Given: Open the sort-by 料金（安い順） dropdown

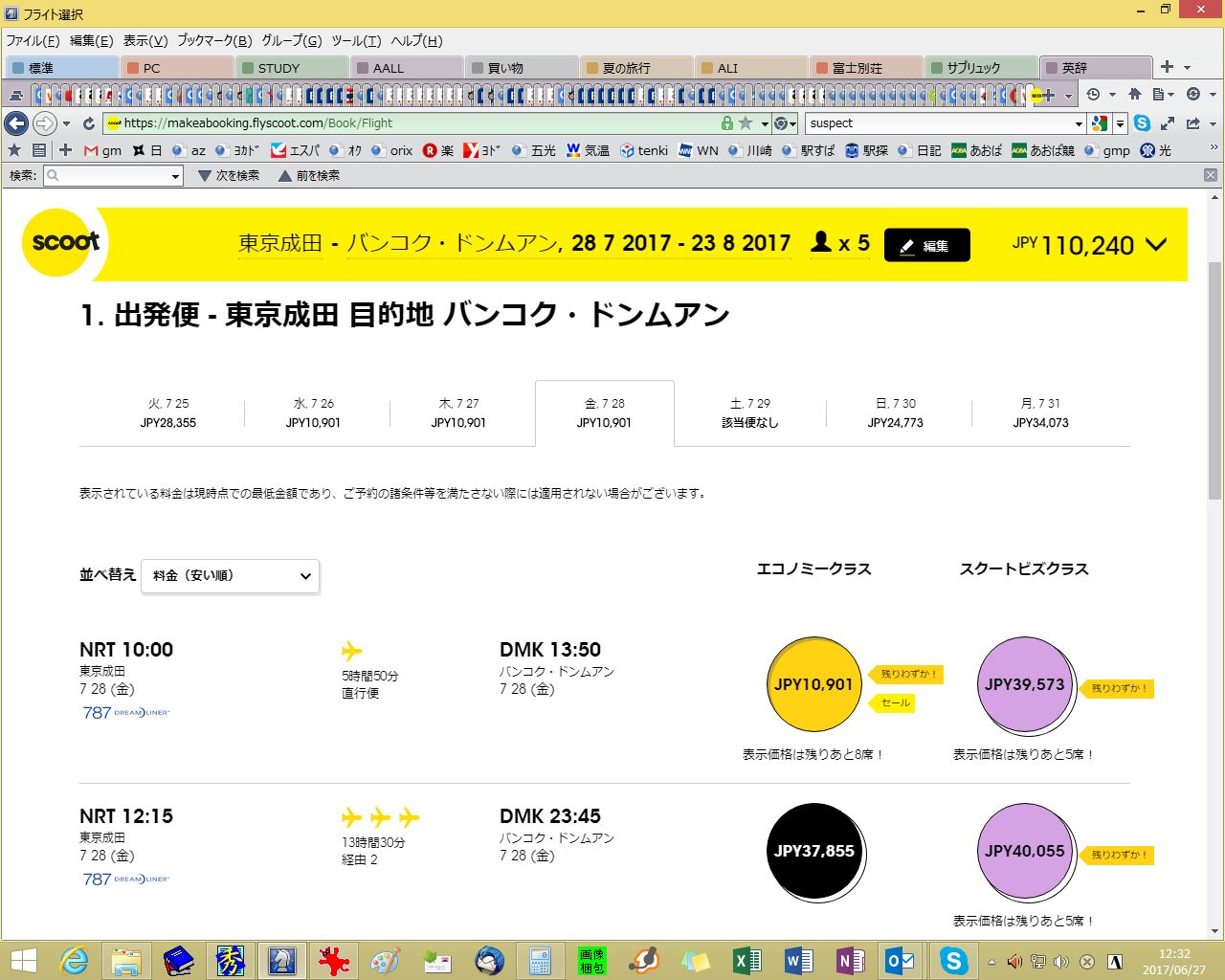Looking at the screenshot, I should click(231, 576).
